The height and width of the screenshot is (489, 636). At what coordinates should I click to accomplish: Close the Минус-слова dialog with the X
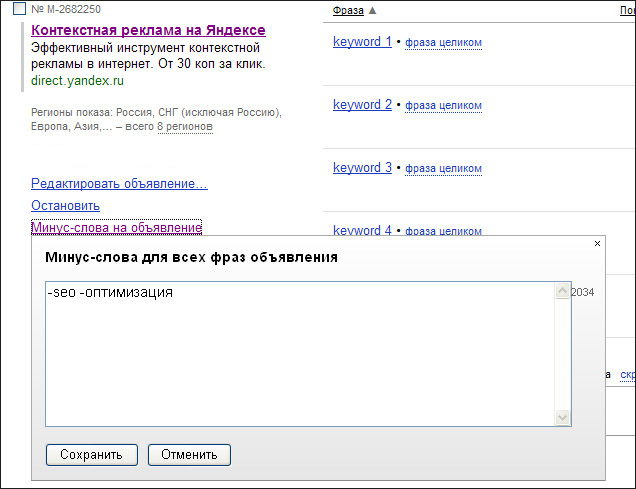[x=597, y=243]
